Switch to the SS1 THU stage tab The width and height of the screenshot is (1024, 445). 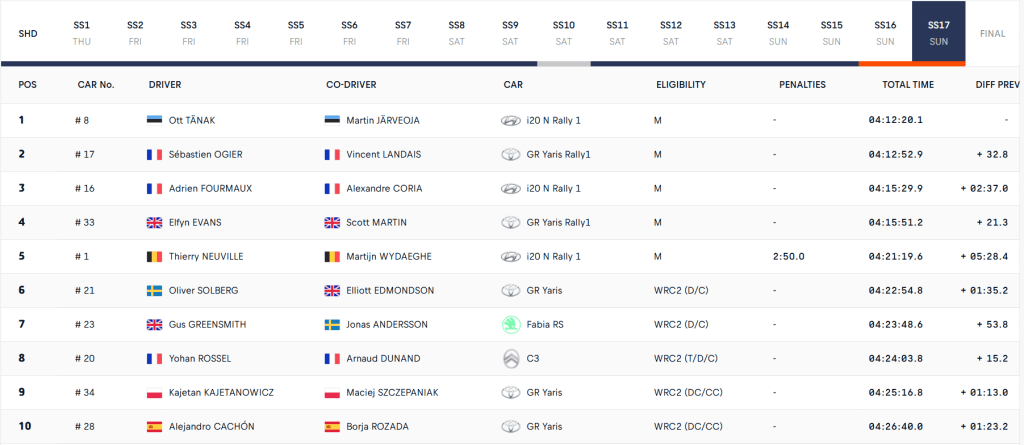[x=82, y=32]
